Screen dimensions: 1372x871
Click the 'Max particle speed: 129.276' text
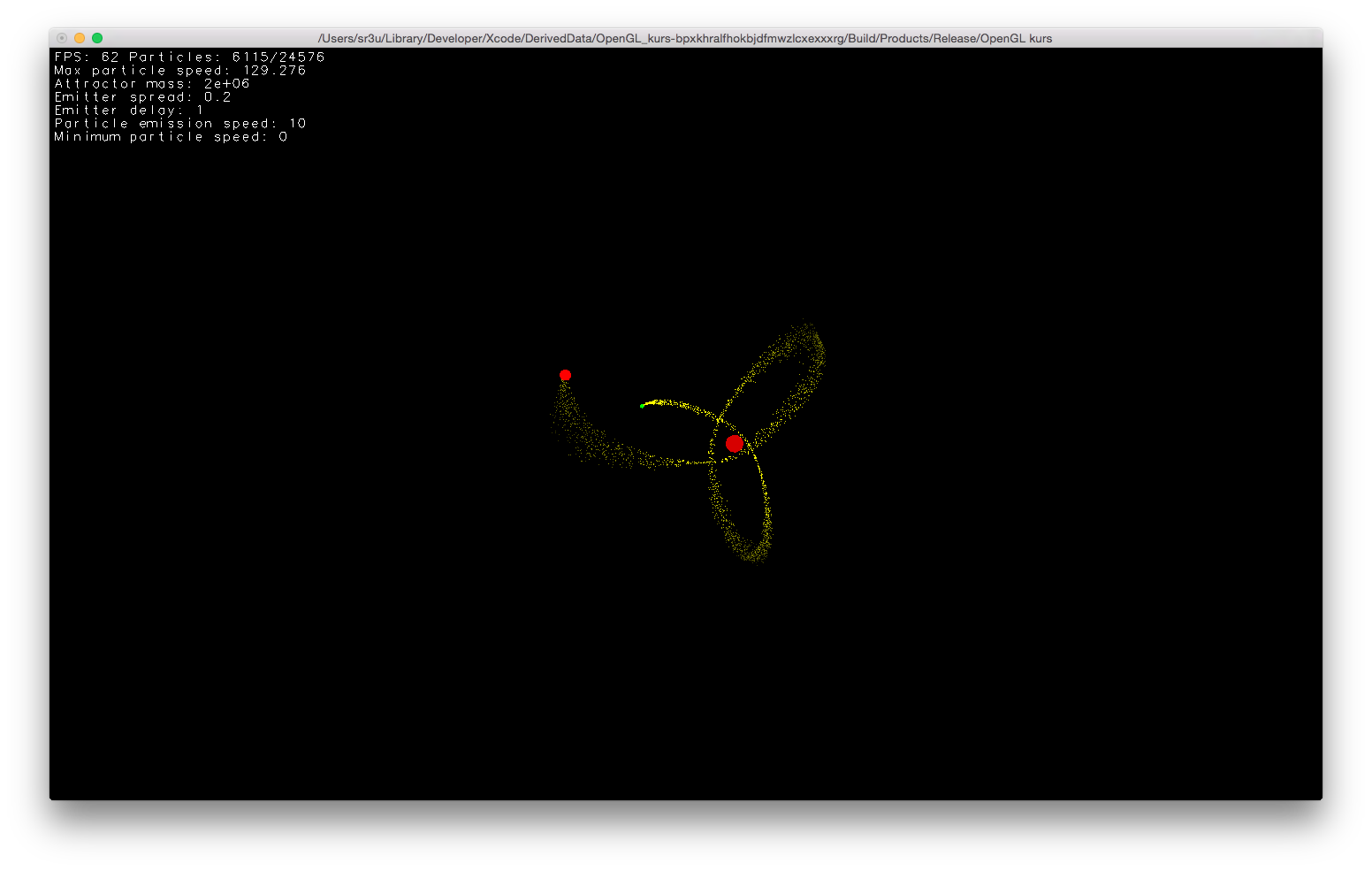179,70
